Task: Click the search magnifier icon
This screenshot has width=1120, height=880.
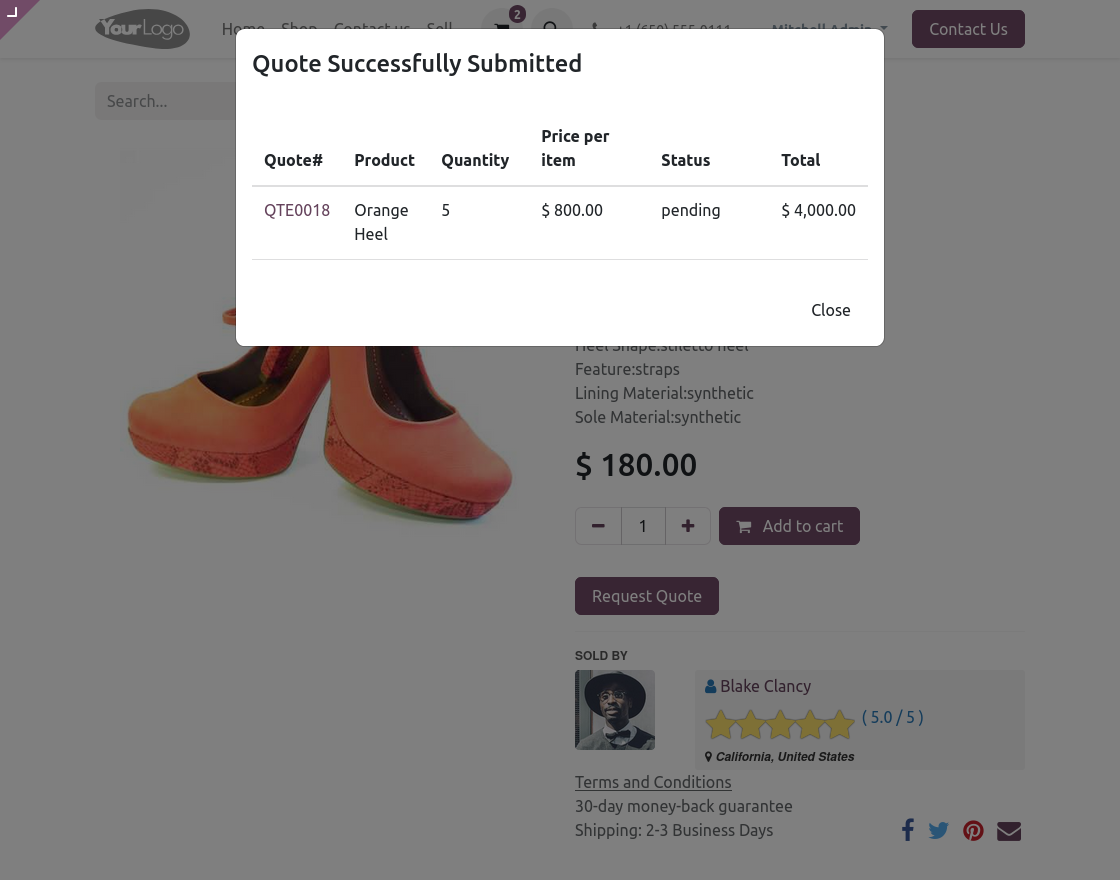Action: point(552,29)
